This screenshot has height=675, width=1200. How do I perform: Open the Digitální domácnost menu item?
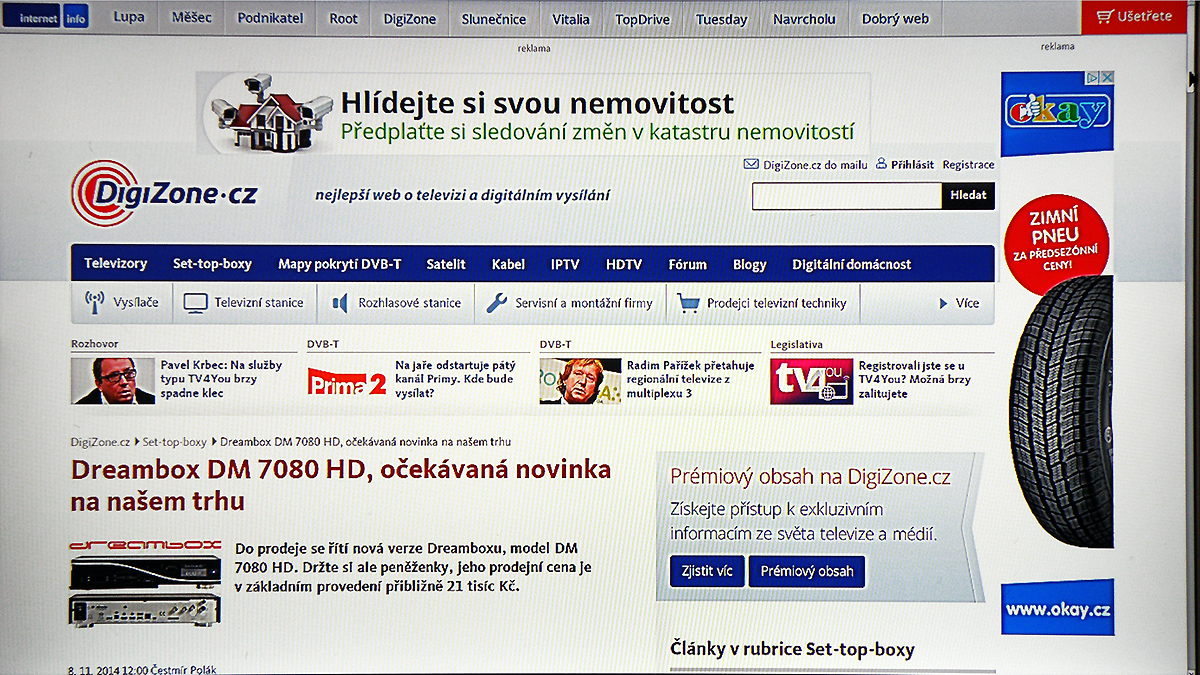point(851,264)
